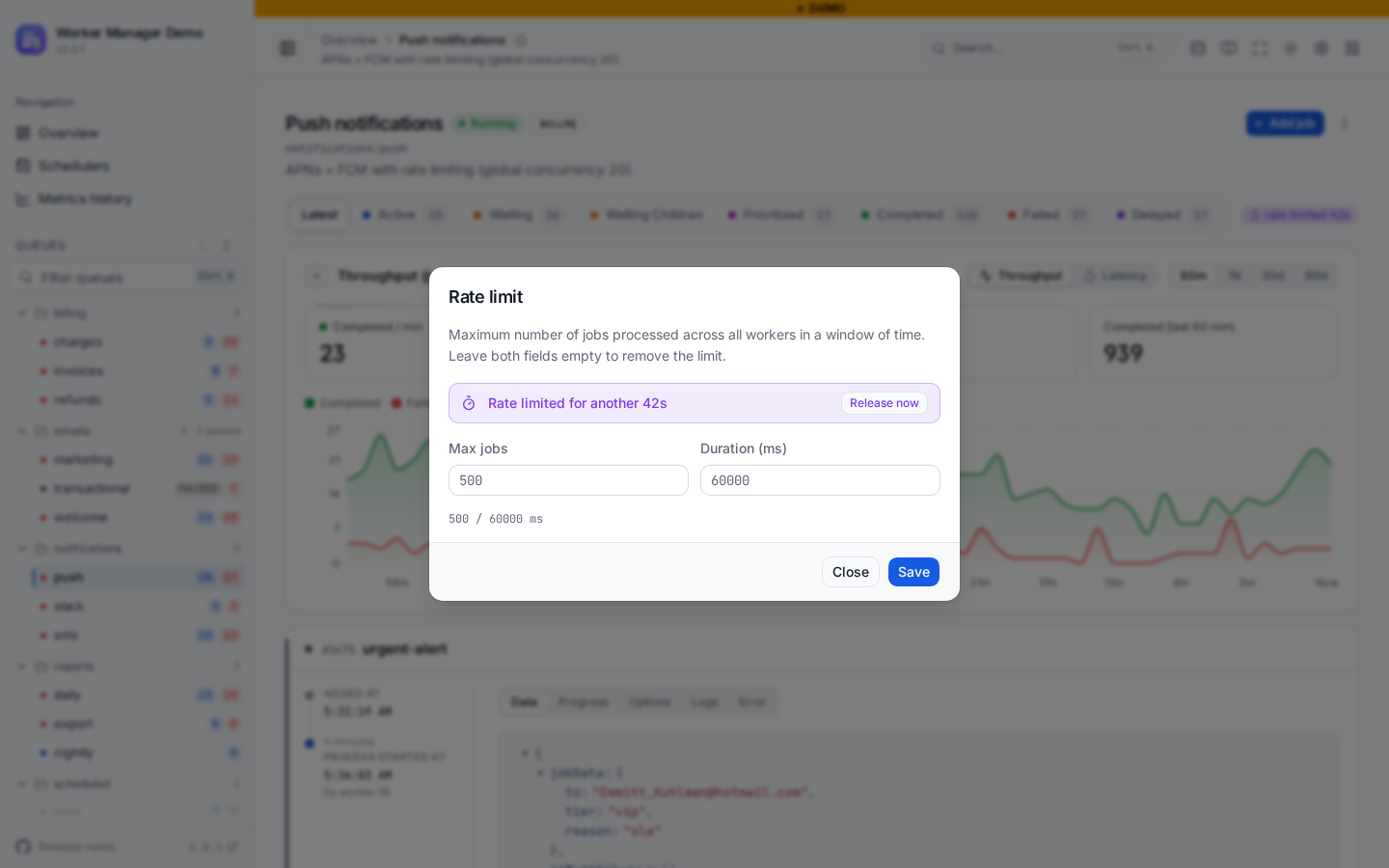Save the rate limit settings
This screenshot has height=868, width=1389.
pos(913,572)
